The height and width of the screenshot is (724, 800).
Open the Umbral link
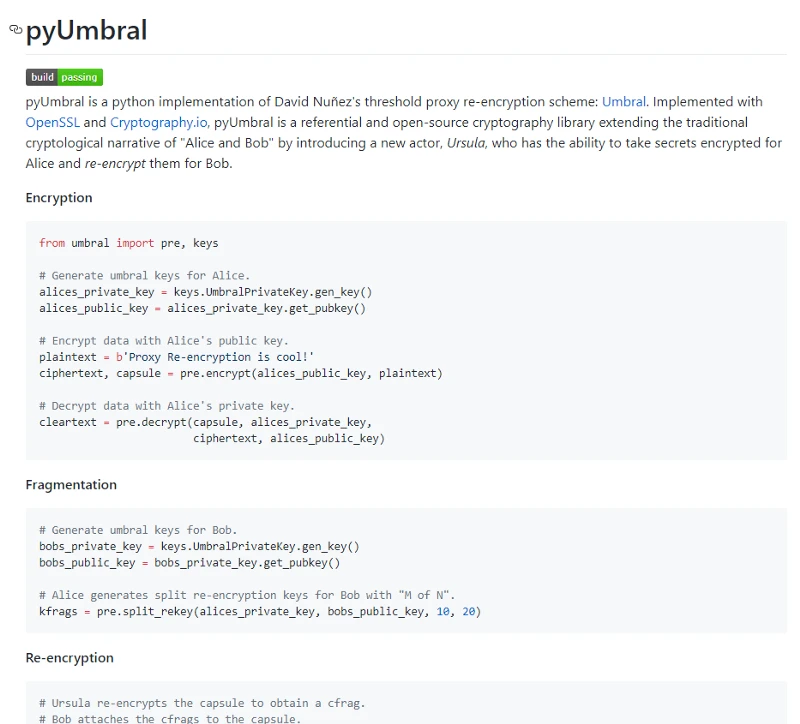(623, 102)
